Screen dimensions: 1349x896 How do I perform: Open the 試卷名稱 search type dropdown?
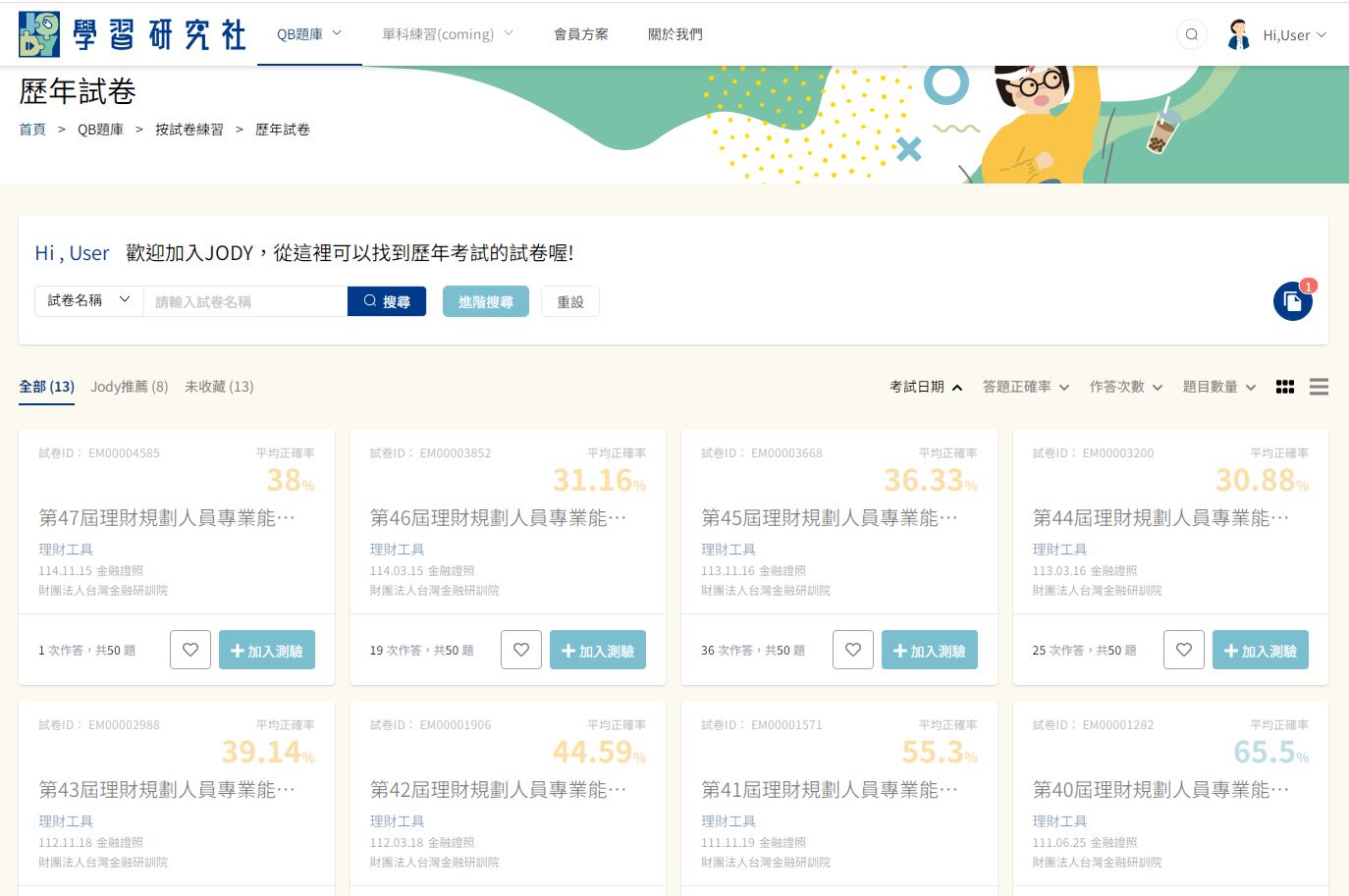[89, 300]
